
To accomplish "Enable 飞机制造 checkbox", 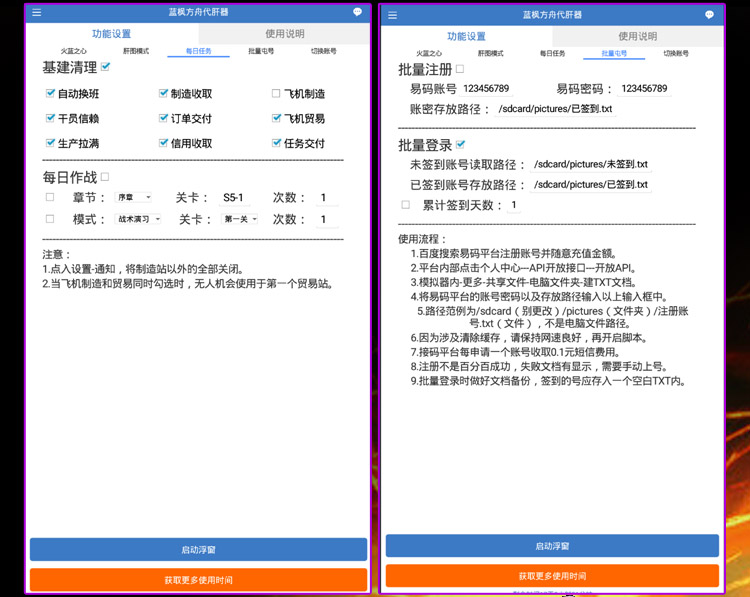I will coord(276,93).
